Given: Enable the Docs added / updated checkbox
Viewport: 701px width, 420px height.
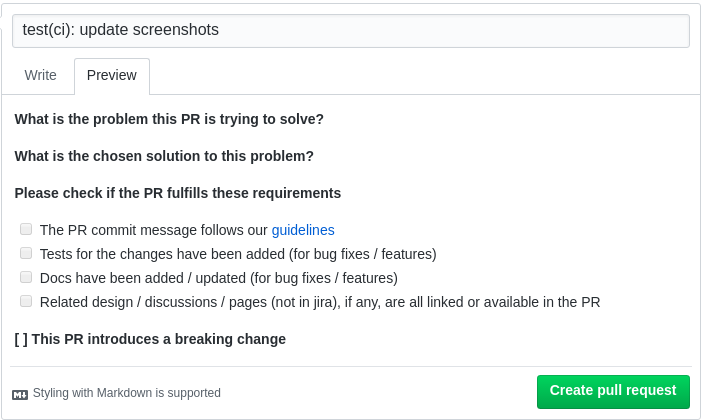Looking at the screenshot, I should coord(26,277).
